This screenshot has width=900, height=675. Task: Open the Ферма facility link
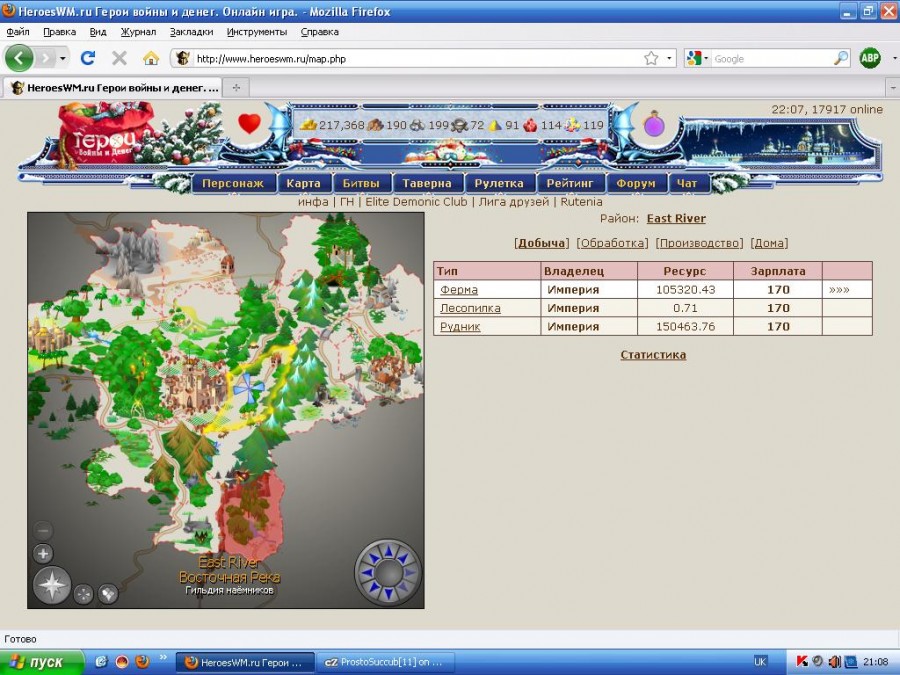[x=459, y=290]
